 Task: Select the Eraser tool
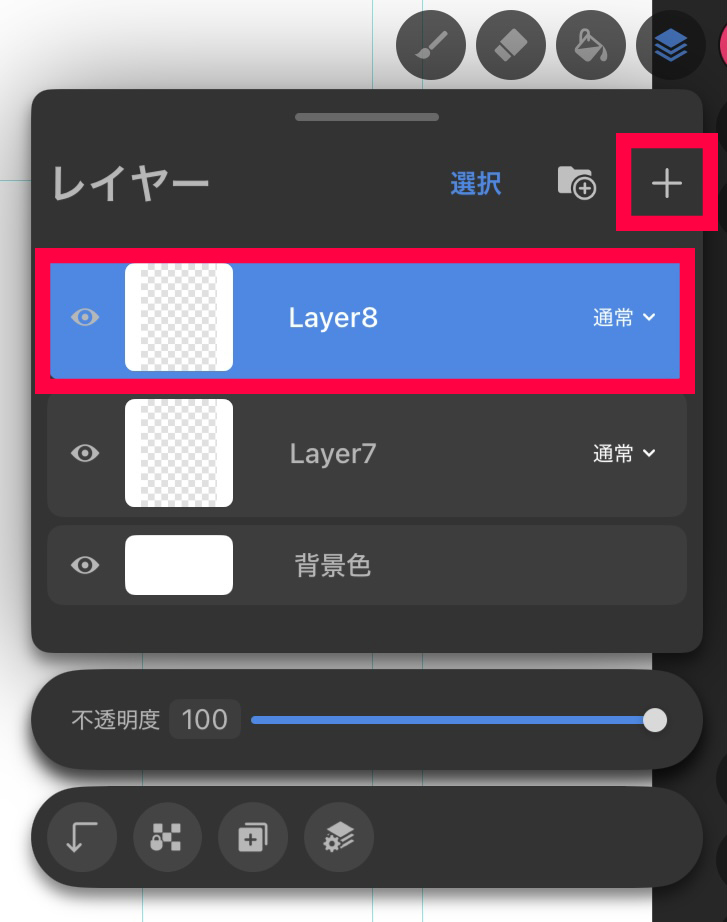point(511,45)
